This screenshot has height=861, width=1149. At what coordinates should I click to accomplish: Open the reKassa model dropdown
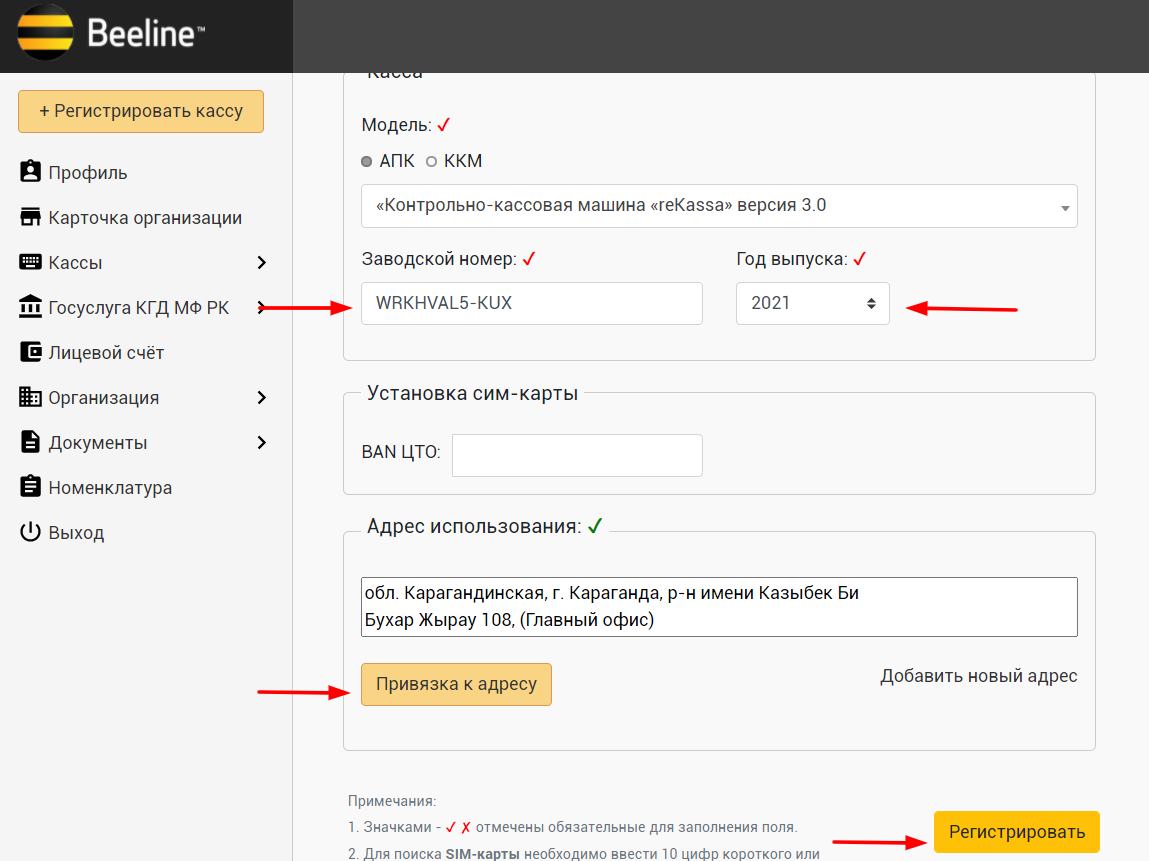click(719, 206)
